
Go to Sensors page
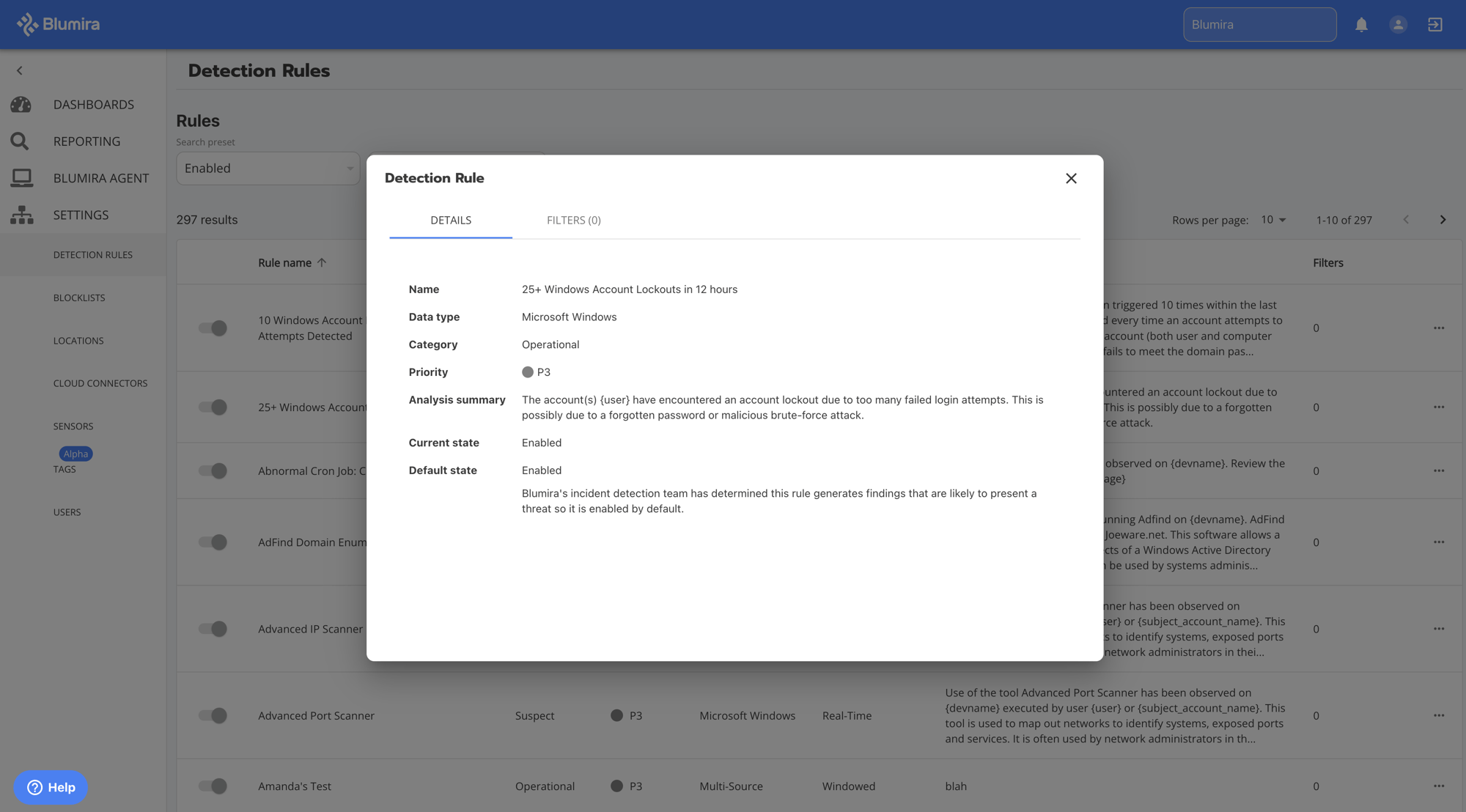(73, 427)
